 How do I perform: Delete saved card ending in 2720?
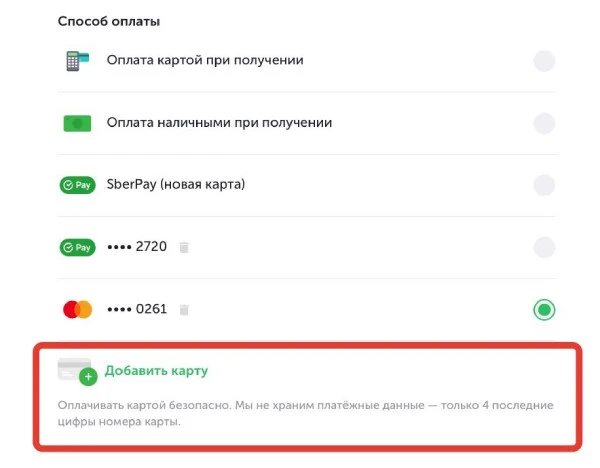click(x=184, y=248)
